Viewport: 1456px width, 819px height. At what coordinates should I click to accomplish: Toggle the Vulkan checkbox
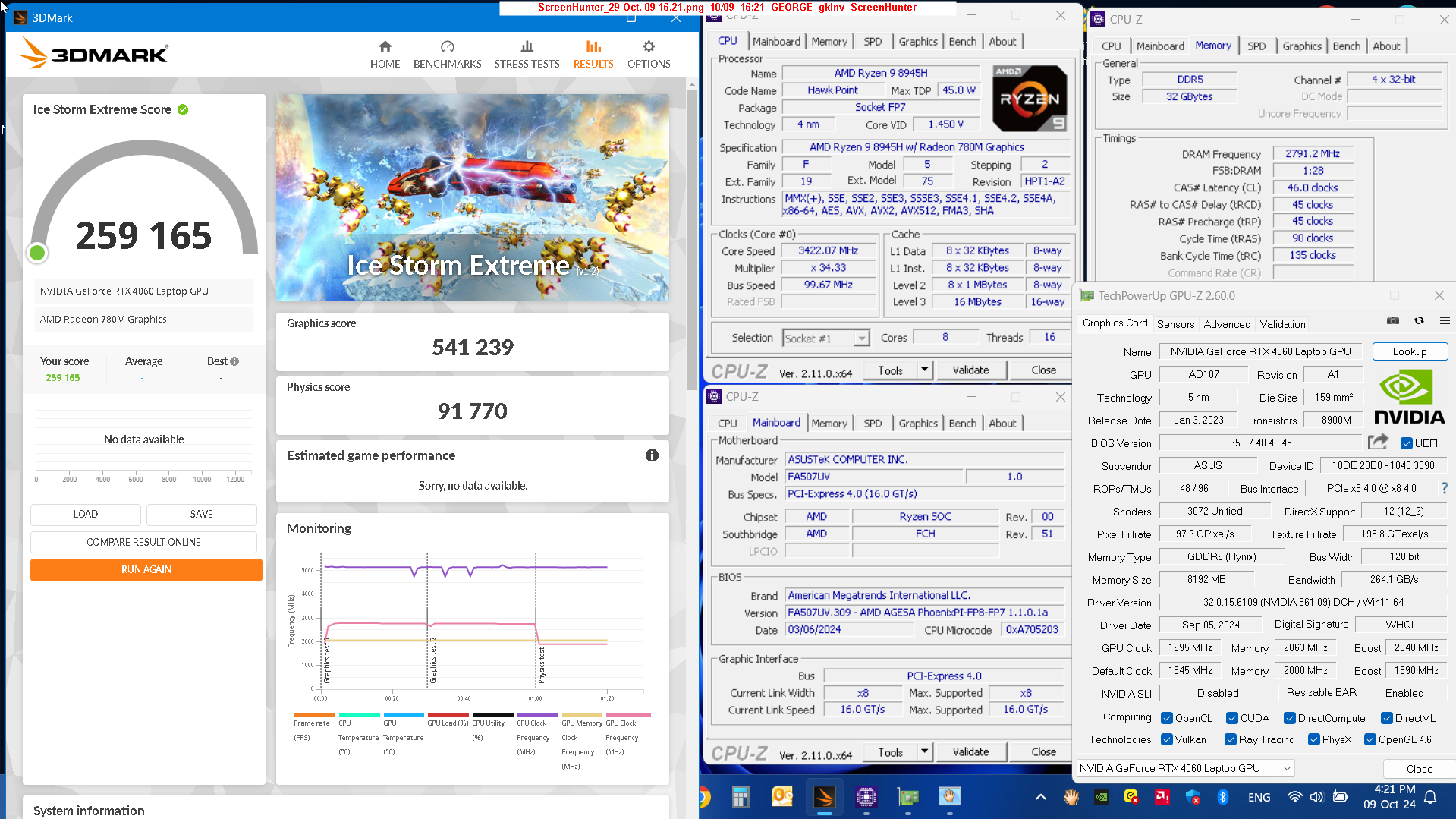point(1168,739)
